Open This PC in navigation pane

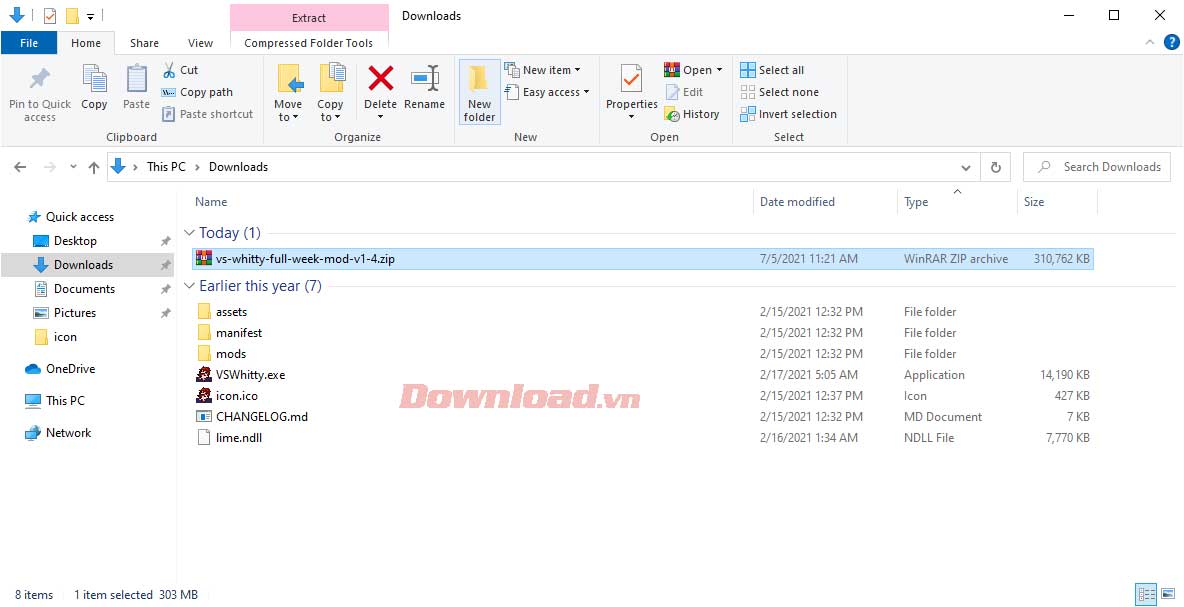(x=65, y=401)
